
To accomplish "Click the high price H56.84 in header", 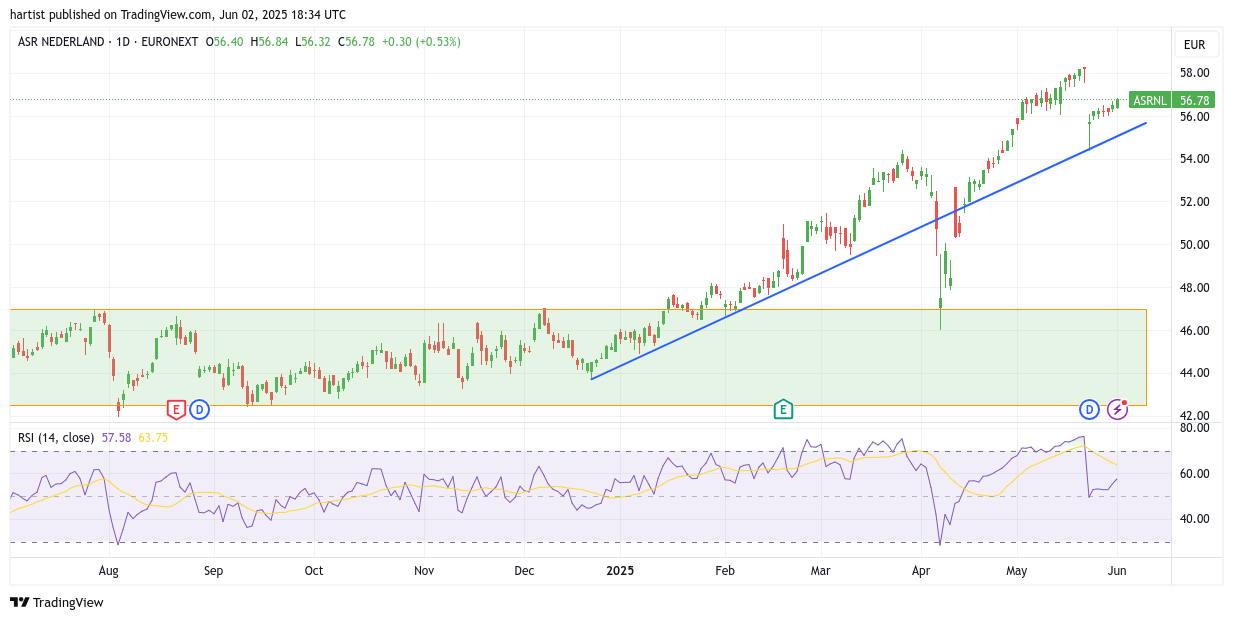I will (x=269, y=42).
